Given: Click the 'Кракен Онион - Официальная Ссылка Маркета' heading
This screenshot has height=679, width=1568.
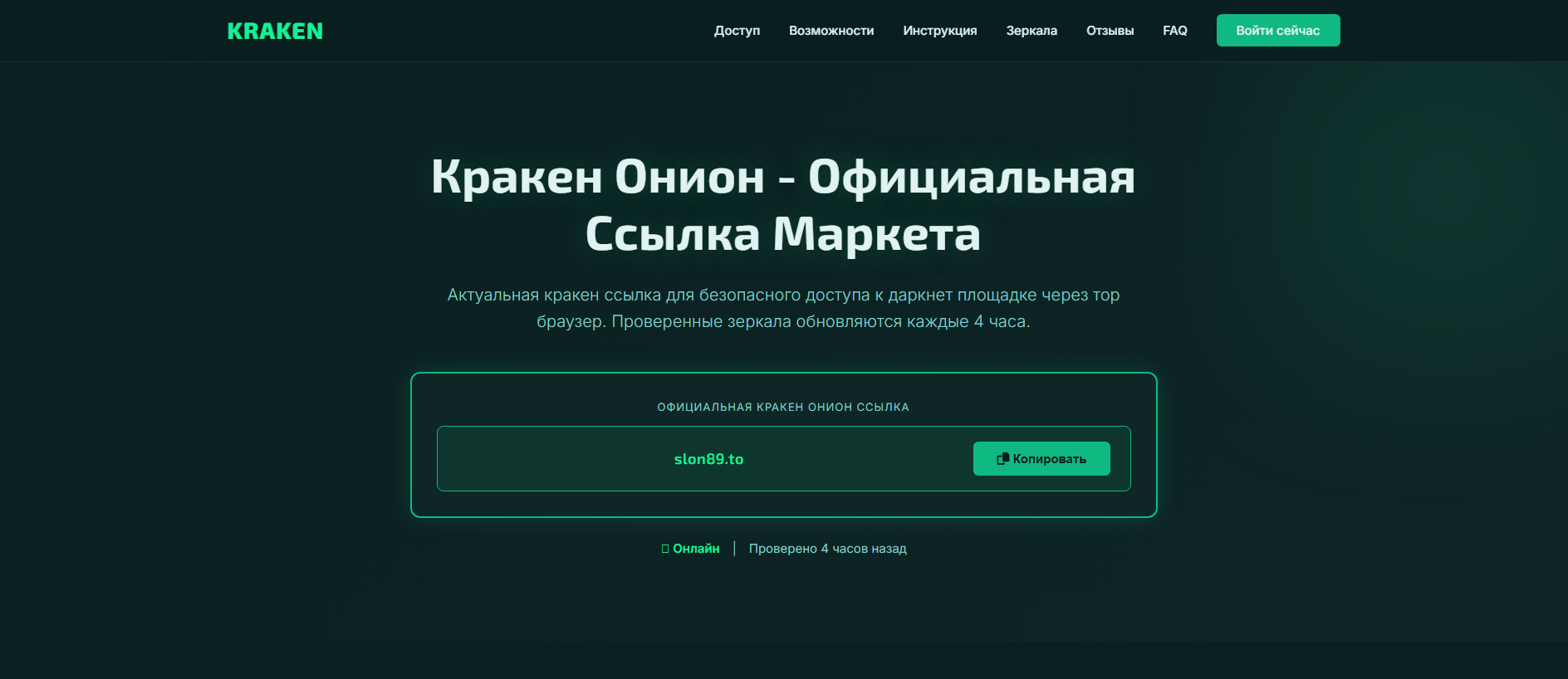Looking at the screenshot, I should pyautogui.click(x=783, y=205).
